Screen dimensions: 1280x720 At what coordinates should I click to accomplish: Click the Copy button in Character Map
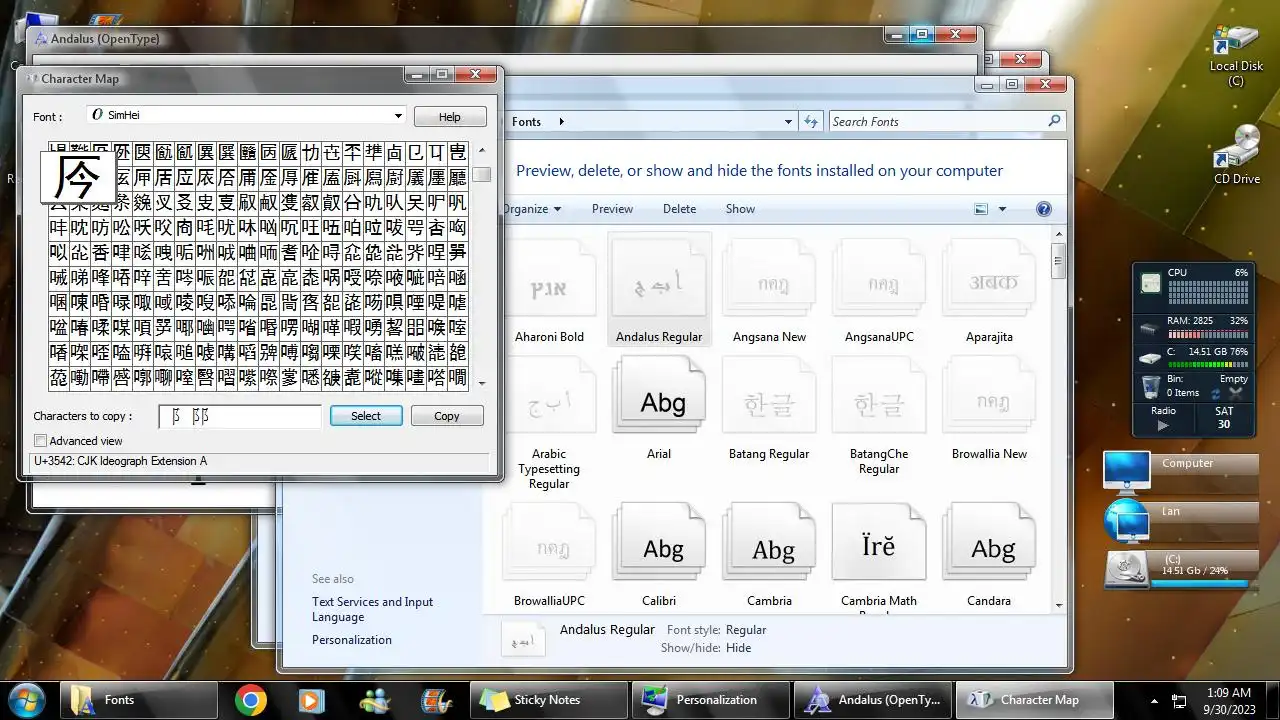(x=447, y=416)
